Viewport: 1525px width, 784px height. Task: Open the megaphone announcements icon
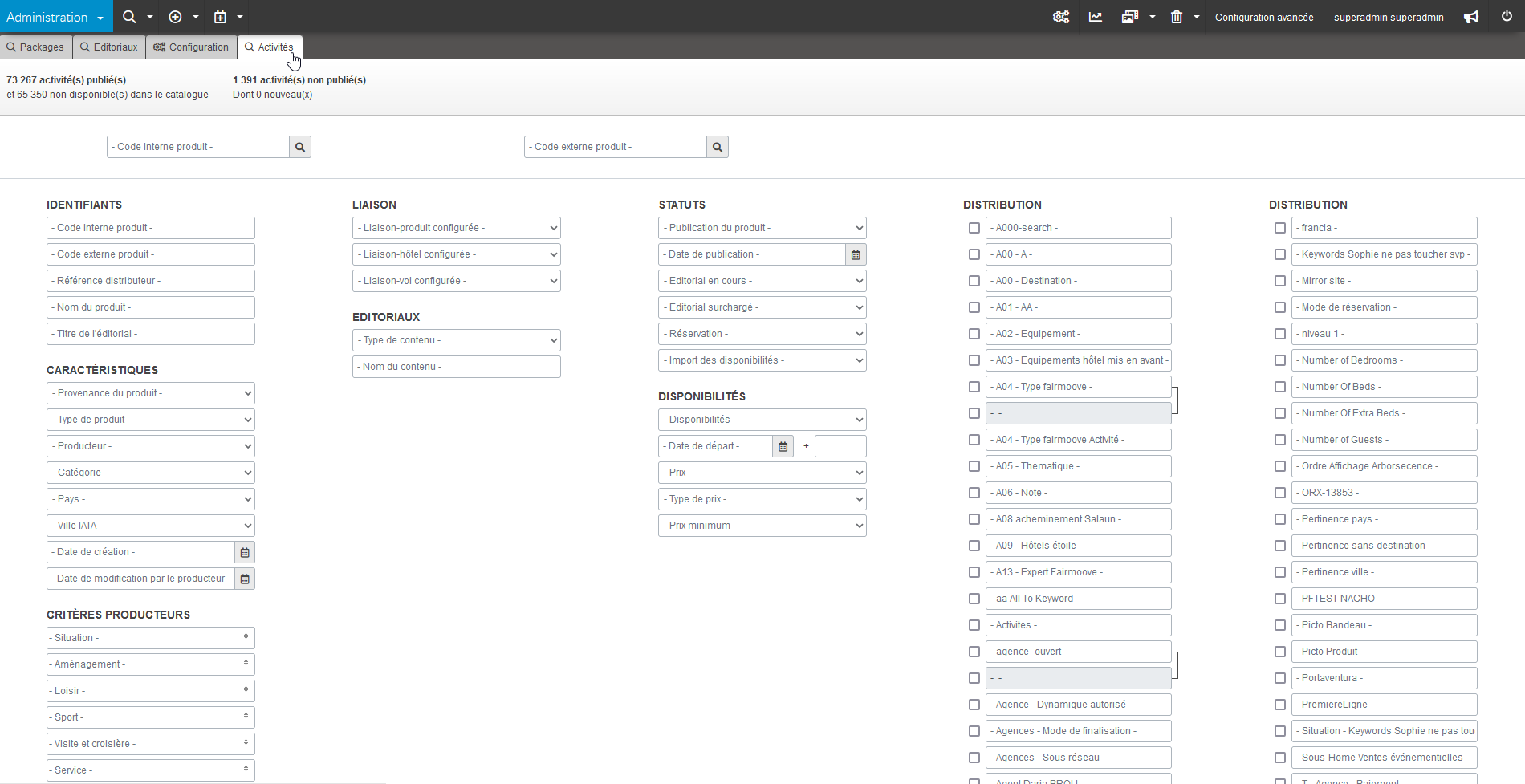pyautogui.click(x=1470, y=17)
